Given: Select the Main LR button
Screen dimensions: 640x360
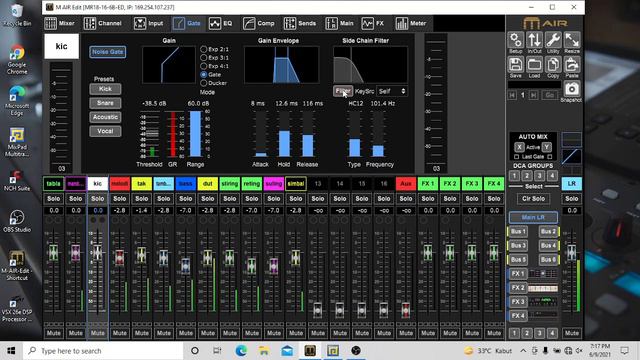Looking at the screenshot, I should click(x=533, y=217).
